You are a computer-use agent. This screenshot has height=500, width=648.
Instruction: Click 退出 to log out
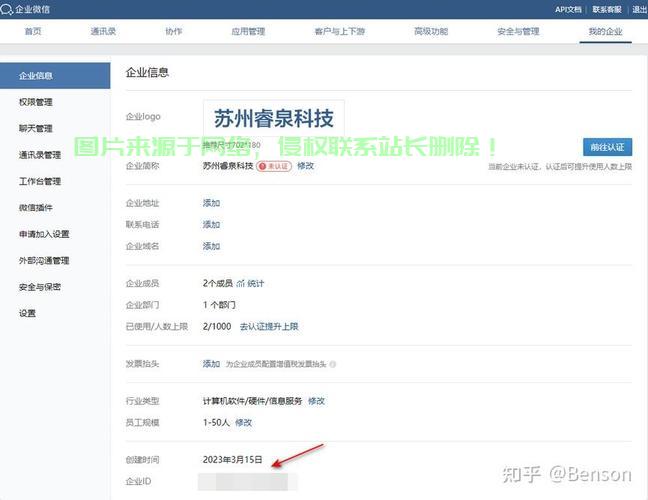tap(640, 10)
